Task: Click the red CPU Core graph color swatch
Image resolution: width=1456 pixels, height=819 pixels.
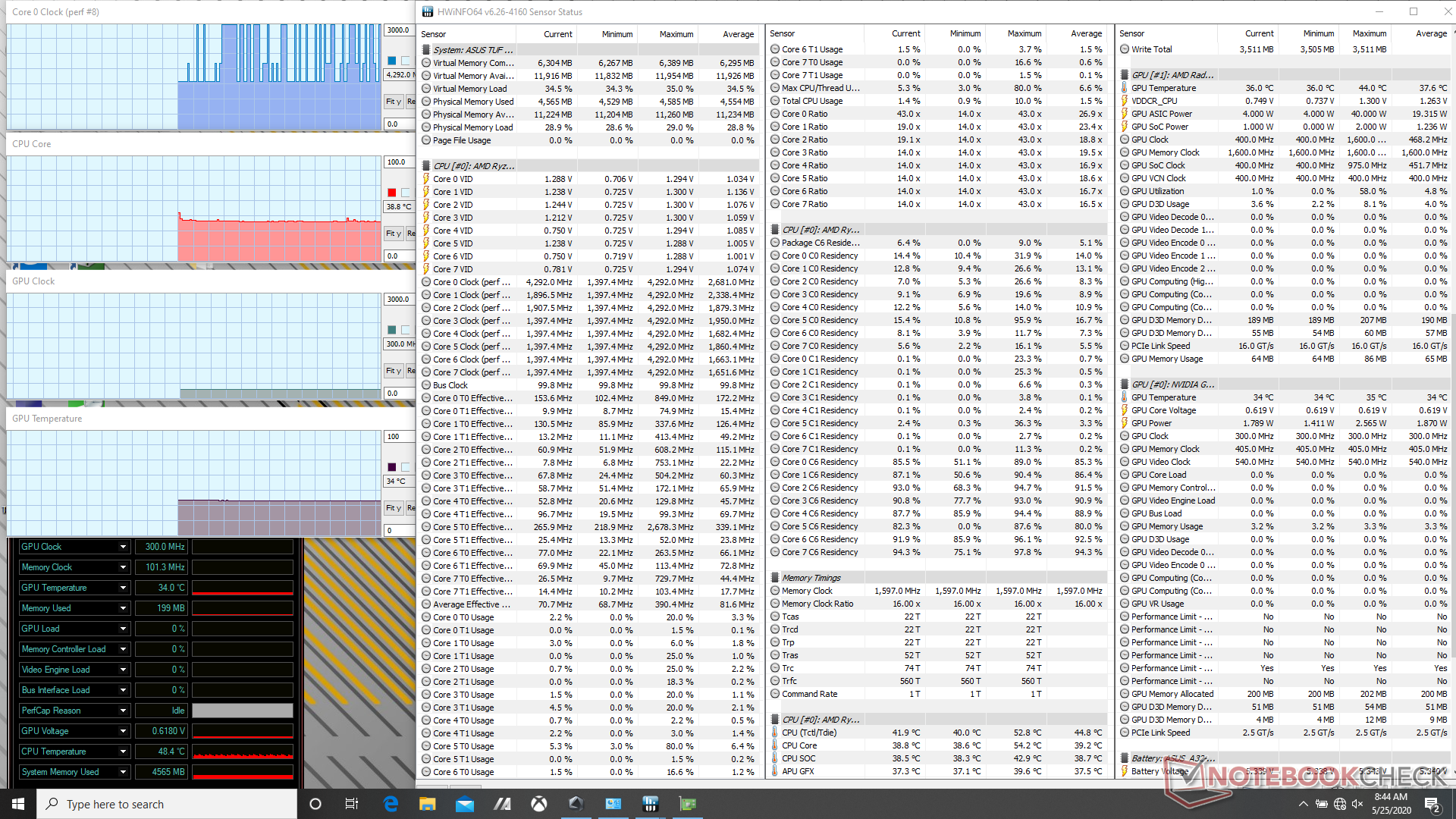Action: click(392, 193)
